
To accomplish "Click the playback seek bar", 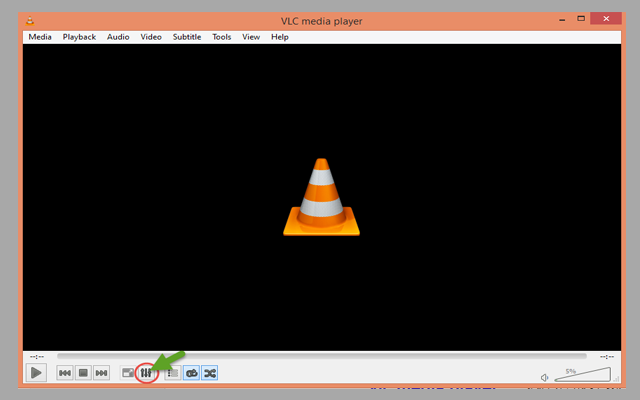I will point(320,355).
